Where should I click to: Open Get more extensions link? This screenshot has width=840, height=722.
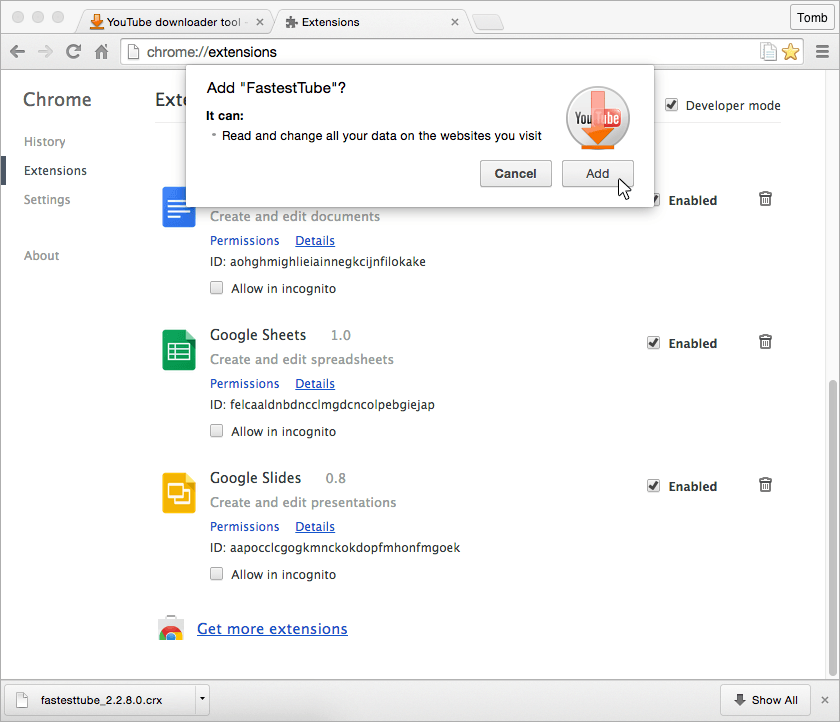coord(272,629)
